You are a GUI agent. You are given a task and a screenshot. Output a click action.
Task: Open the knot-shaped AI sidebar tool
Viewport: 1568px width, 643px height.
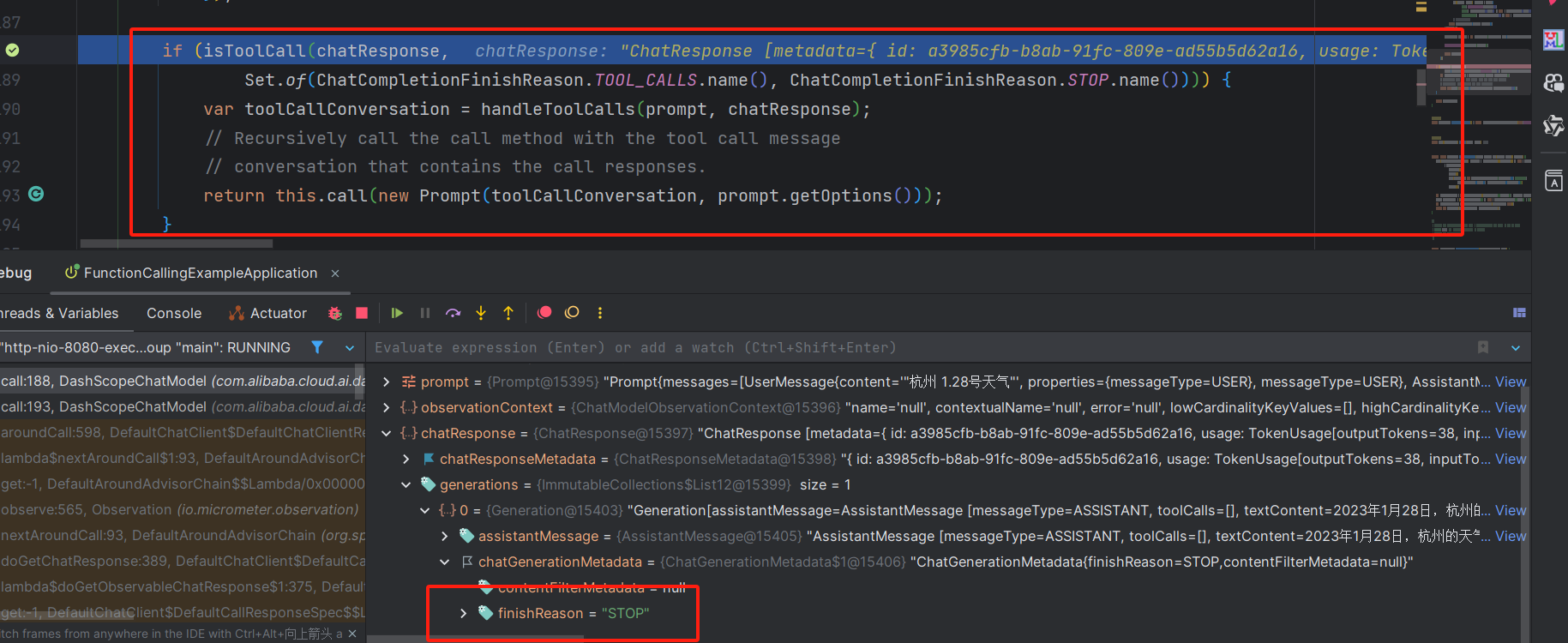point(1553,126)
